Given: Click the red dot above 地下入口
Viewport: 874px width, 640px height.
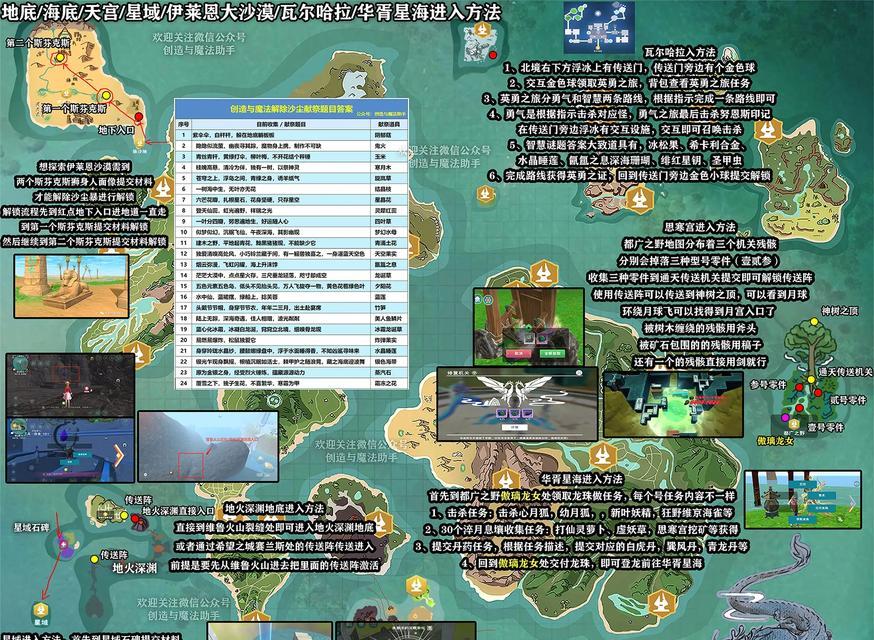Looking at the screenshot, I should 139,117.
